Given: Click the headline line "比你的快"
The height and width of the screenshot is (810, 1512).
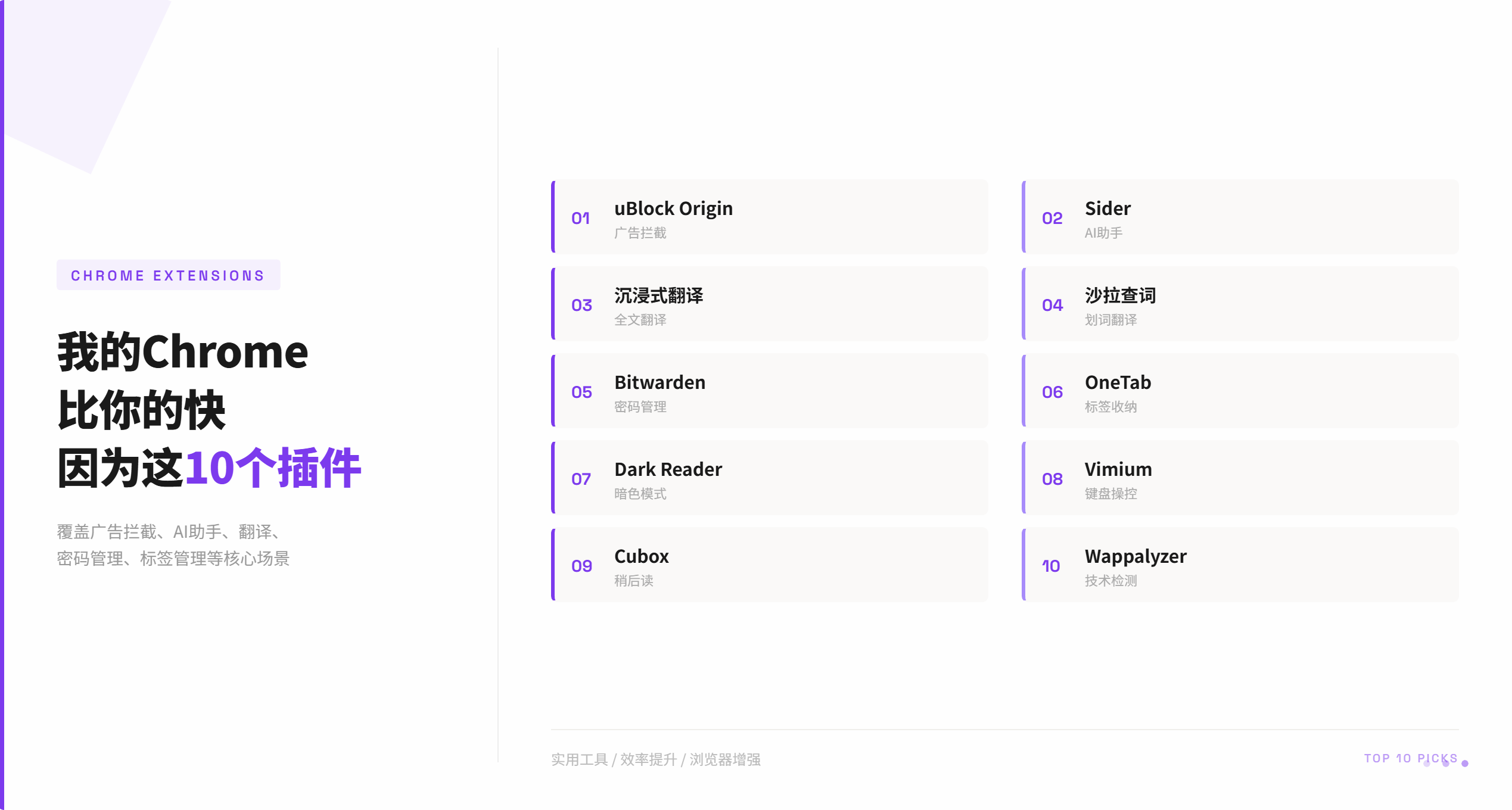Looking at the screenshot, I should [x=141, y=410].
